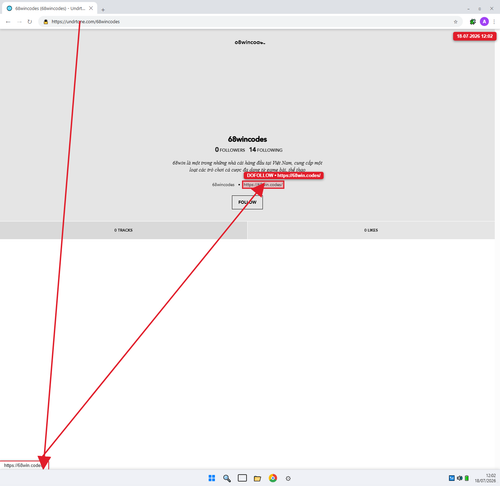Open the Chrome three-dot menu
Screen dimensions: 500x486
point(494,22)
